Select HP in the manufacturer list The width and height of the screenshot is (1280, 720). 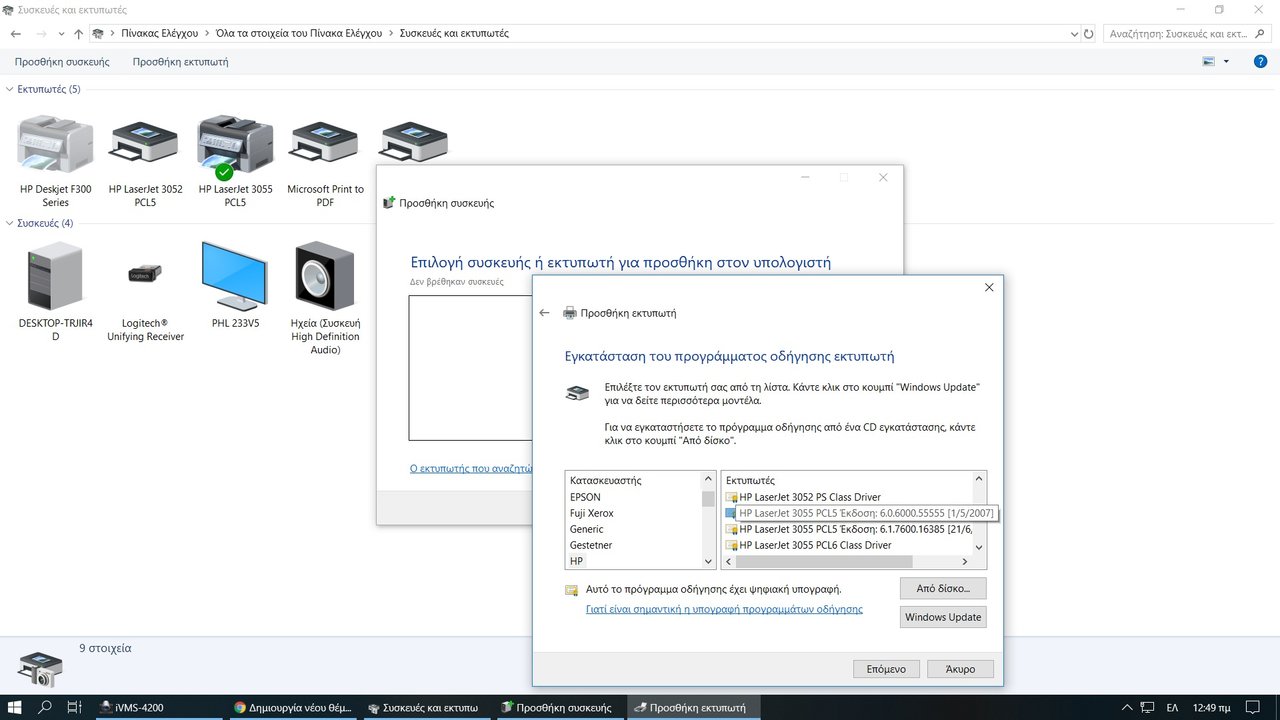577,561
